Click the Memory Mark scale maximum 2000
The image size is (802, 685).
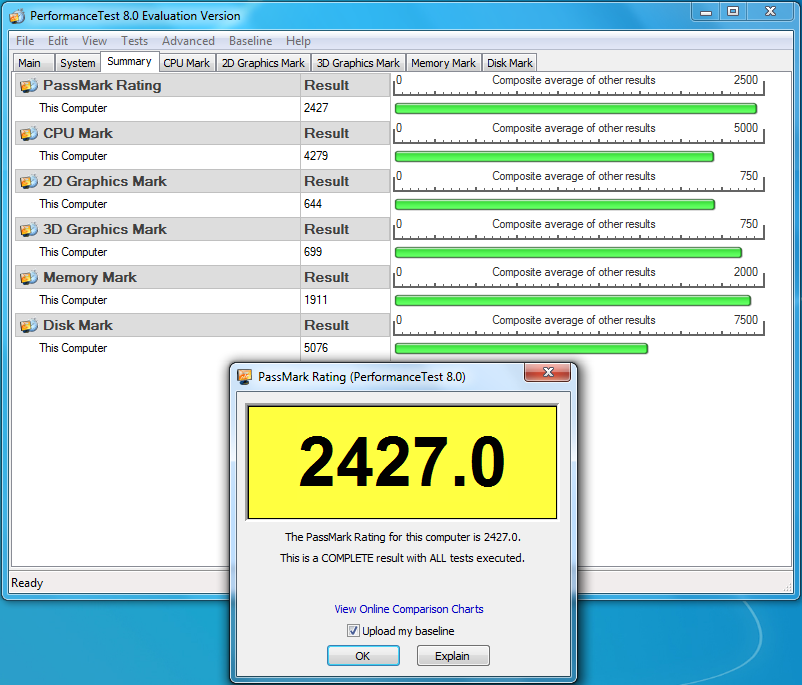[x=746, y=272]
